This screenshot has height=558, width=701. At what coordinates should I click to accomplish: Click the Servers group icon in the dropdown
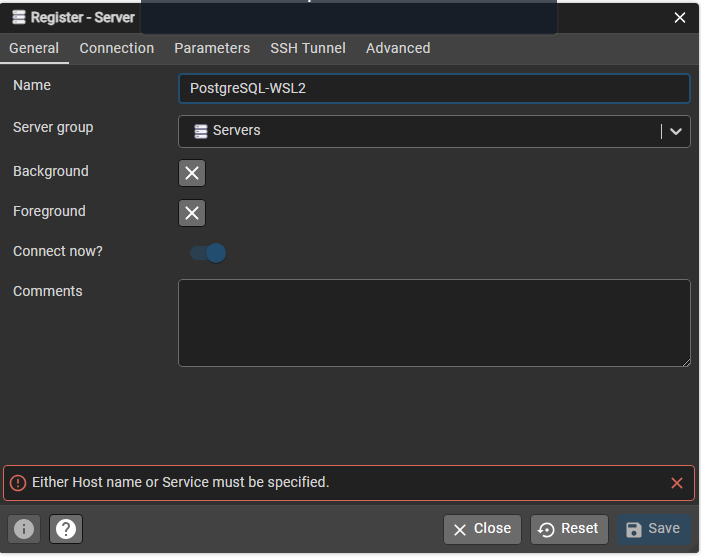click(x=201, y=131)
